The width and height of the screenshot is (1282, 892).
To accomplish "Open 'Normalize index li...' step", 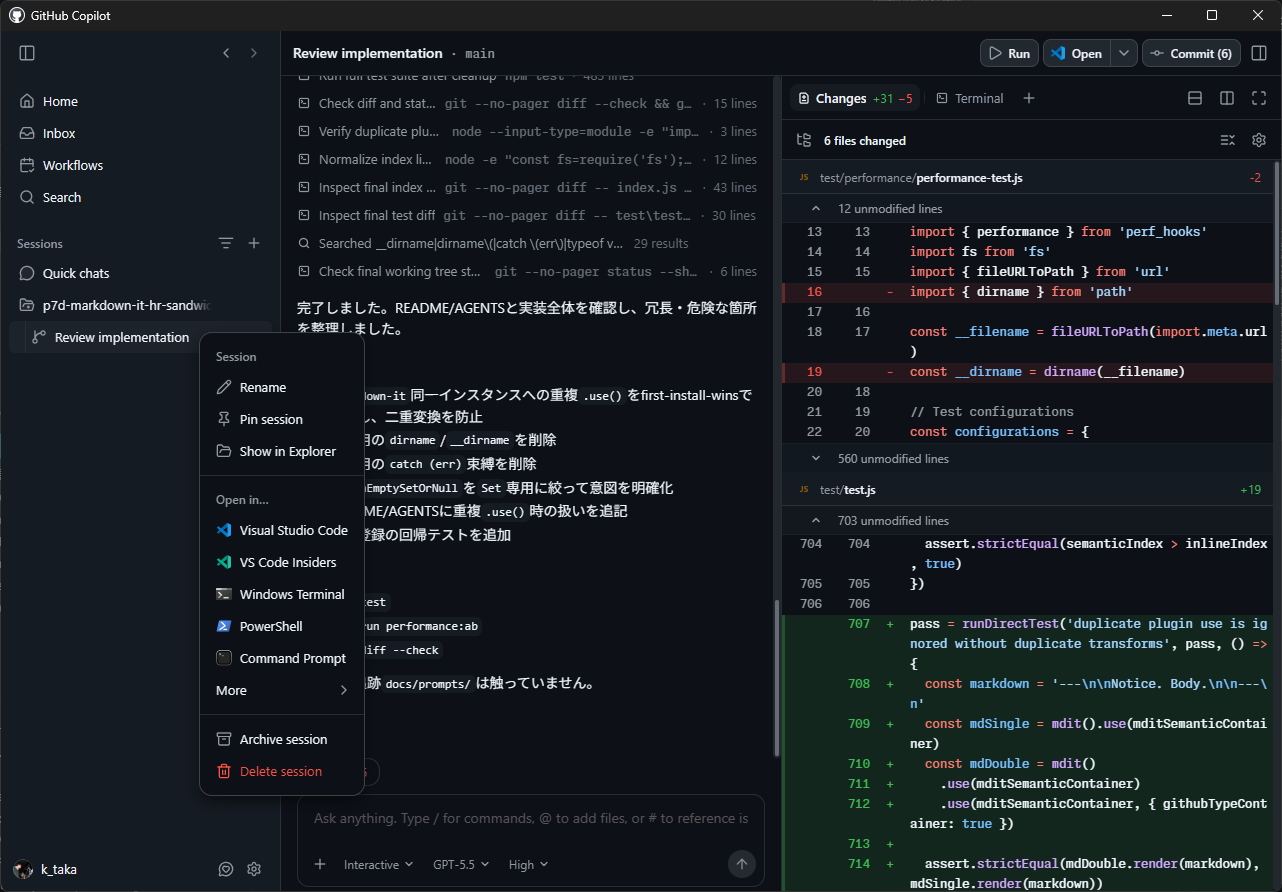I will pyautogui.click(x=527, y=159).
